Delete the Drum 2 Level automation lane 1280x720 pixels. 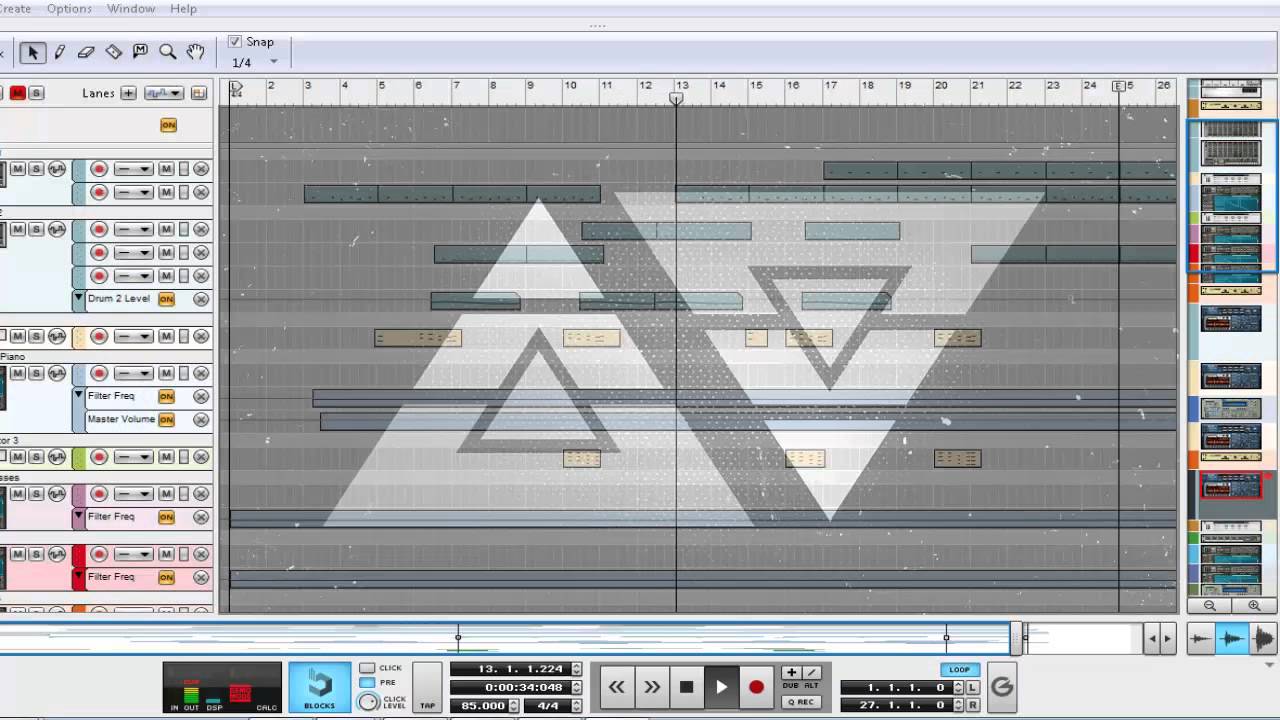201,299
